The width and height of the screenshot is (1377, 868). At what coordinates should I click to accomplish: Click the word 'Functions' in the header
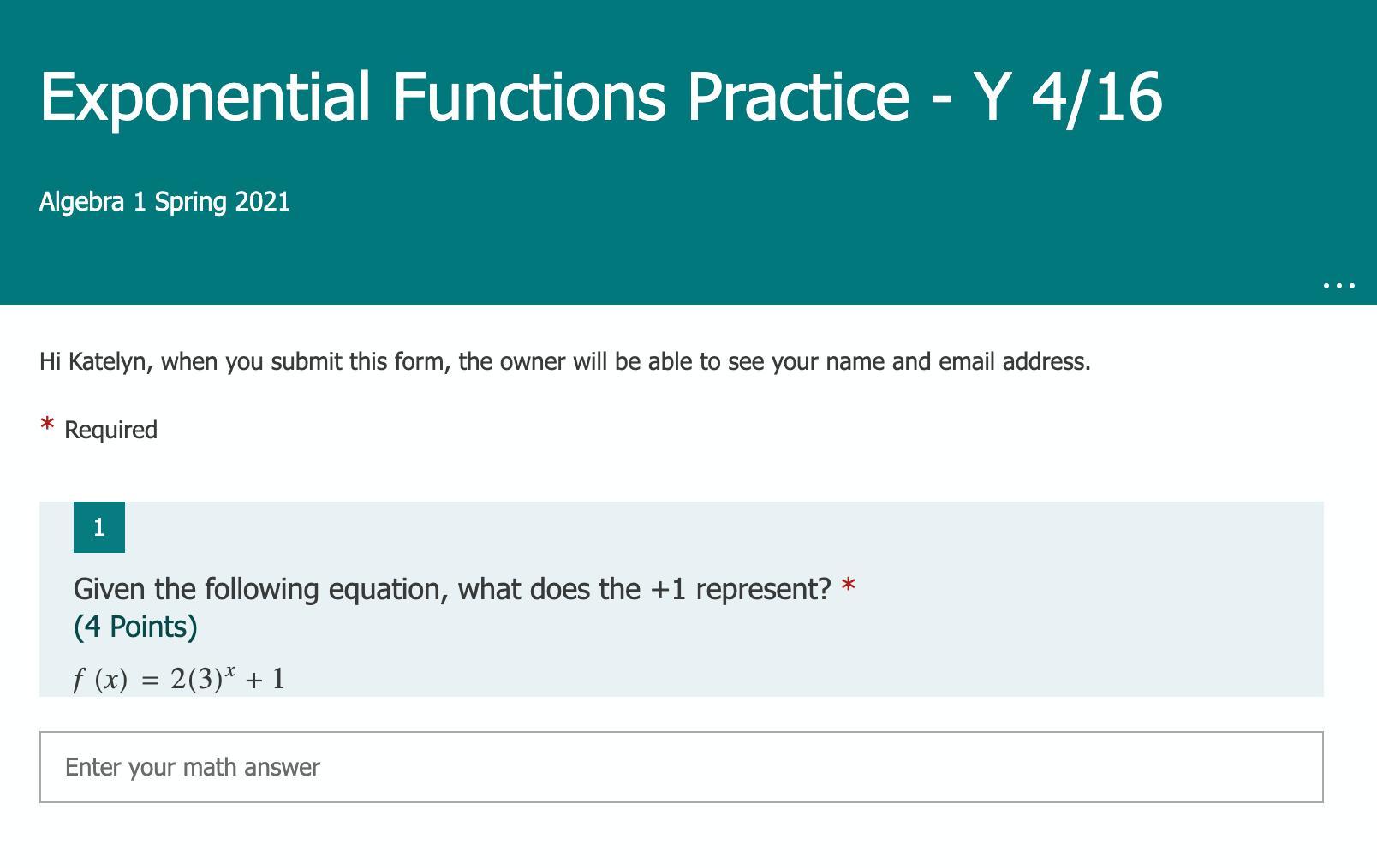tap(528, 96)
